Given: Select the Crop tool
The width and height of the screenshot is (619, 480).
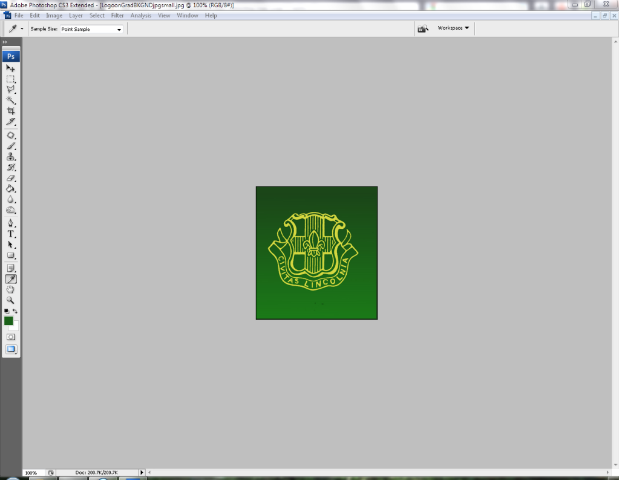Looking at the screenshot, I should (11, 111).
